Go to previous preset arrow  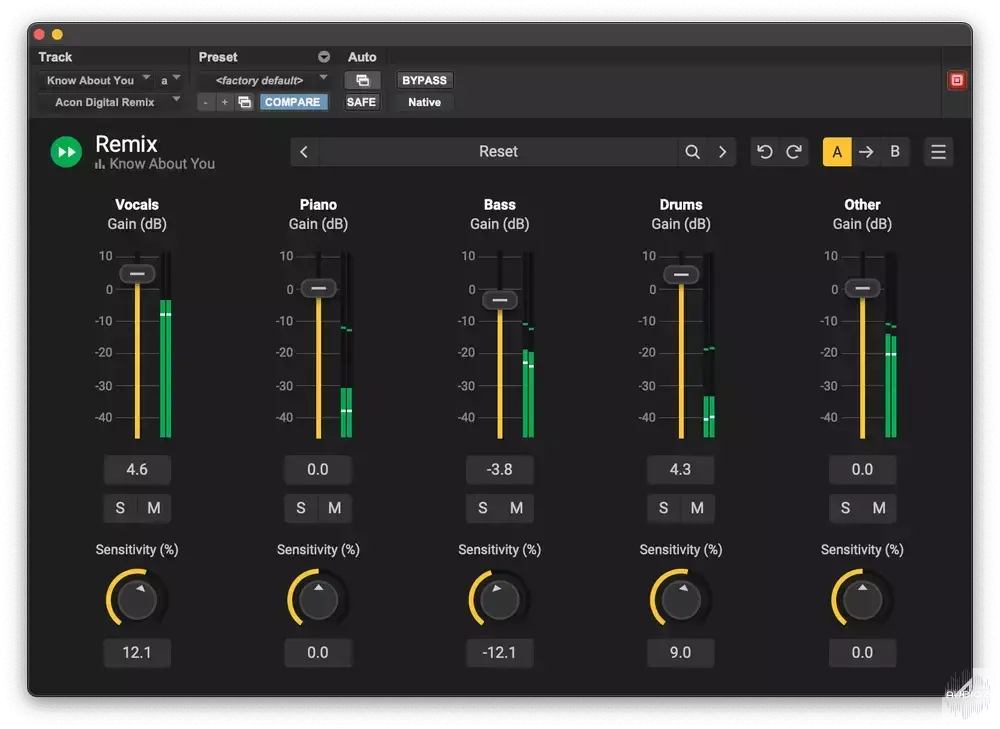coord(304,152)
